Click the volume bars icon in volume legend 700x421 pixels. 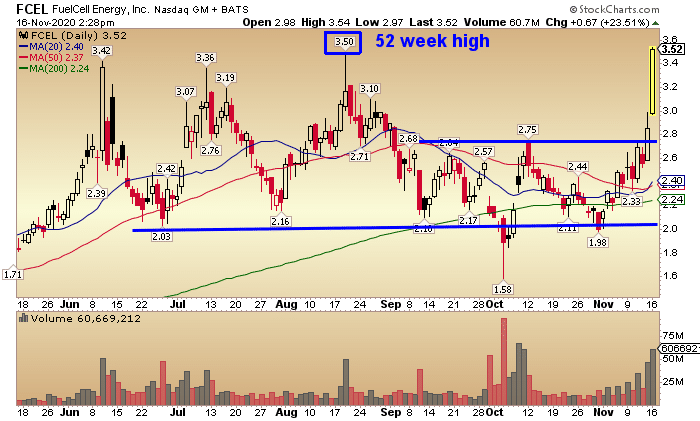[23, 318]
